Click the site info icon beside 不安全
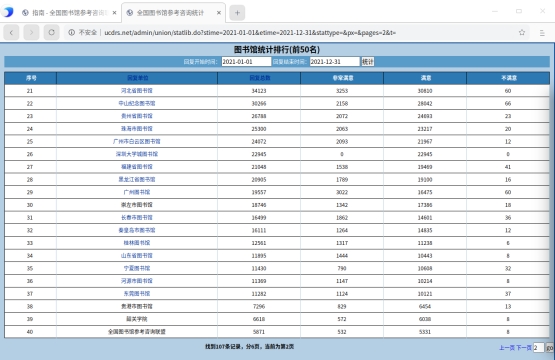Viewport: 555px width, 360px height. pos(72,33)
